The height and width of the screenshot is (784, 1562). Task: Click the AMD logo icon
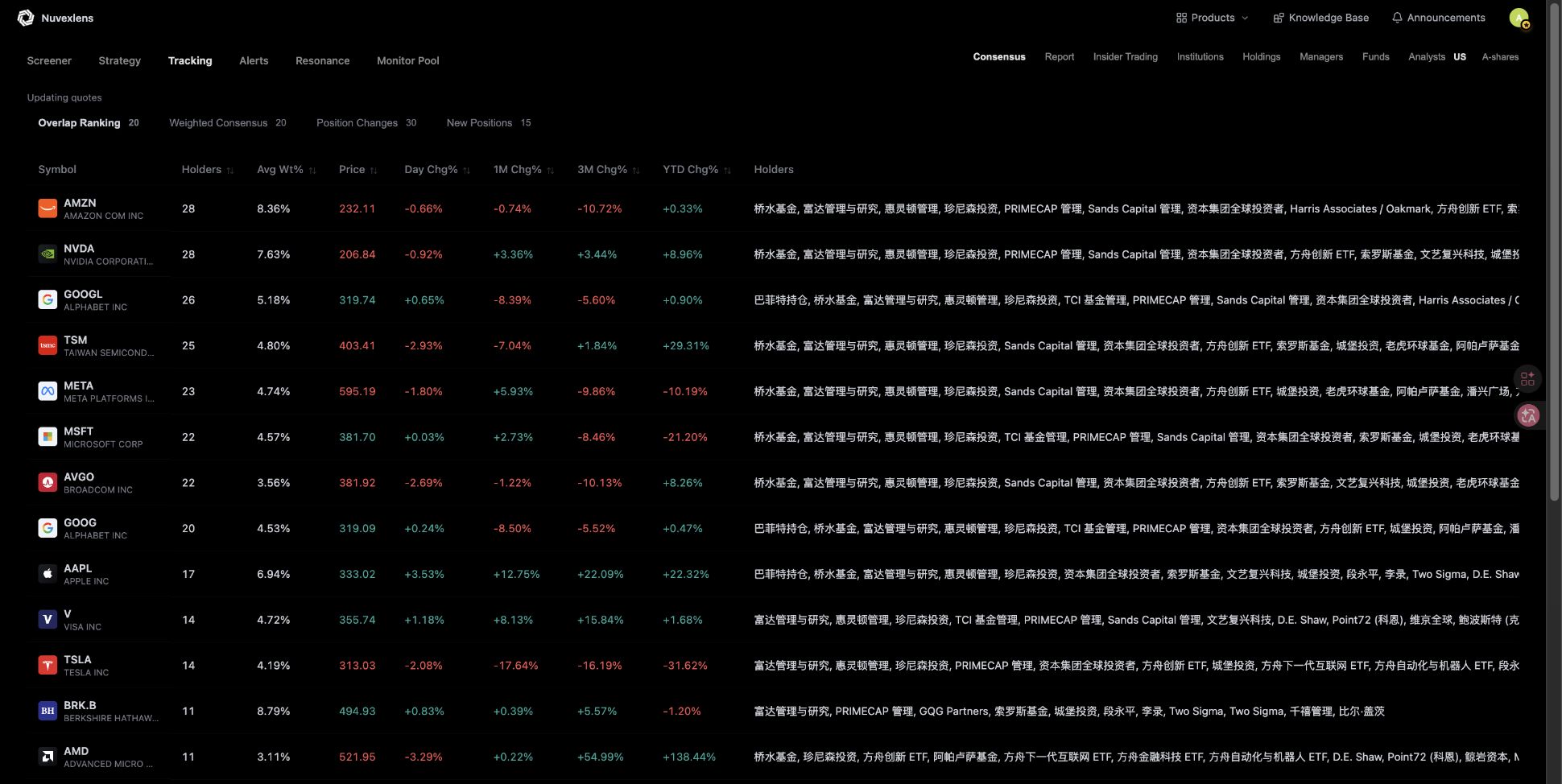click(48, 757)
